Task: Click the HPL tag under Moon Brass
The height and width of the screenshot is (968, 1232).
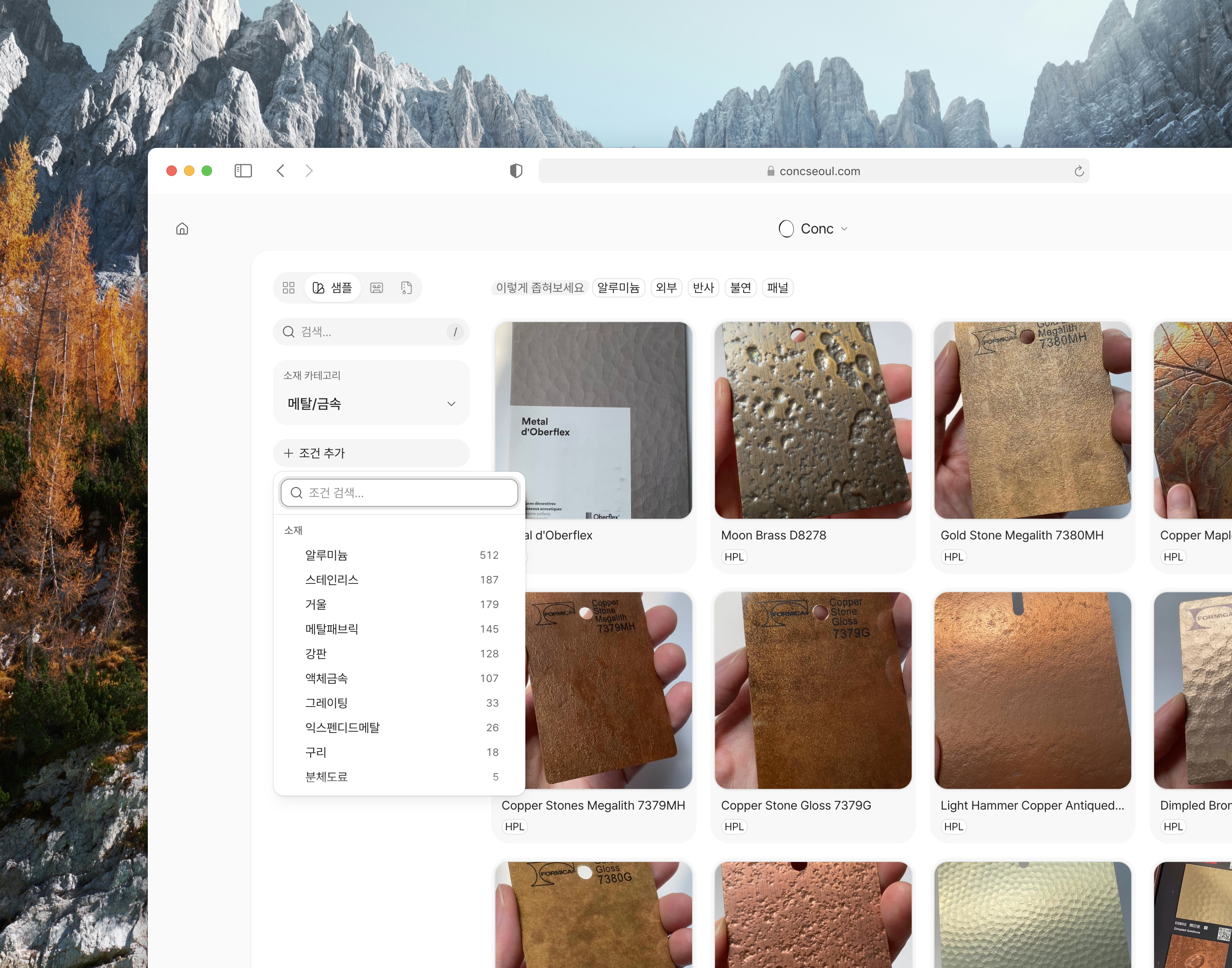Action: (734, 557)
